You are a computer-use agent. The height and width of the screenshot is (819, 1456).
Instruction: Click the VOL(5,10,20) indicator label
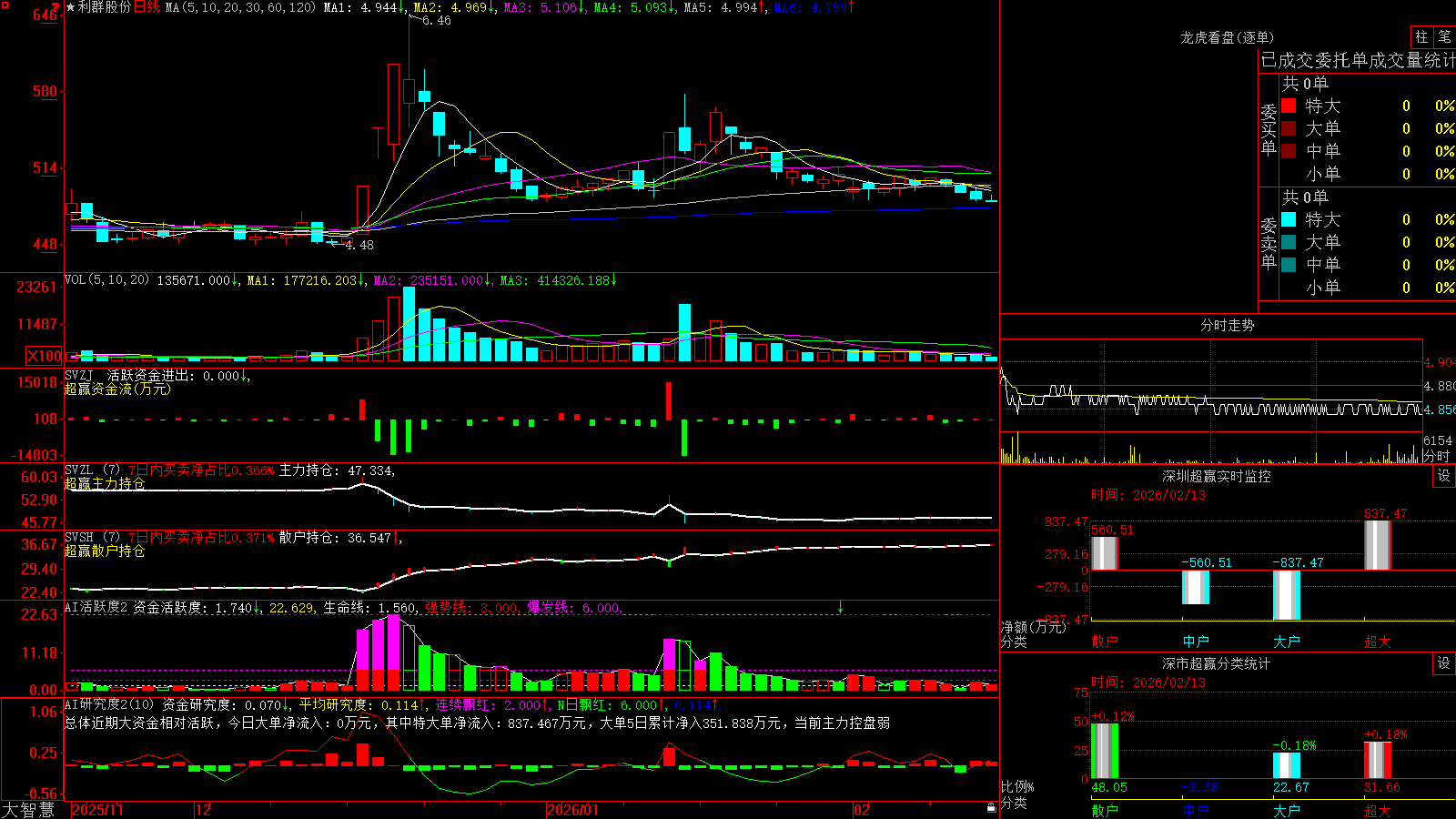coord(106,280)
